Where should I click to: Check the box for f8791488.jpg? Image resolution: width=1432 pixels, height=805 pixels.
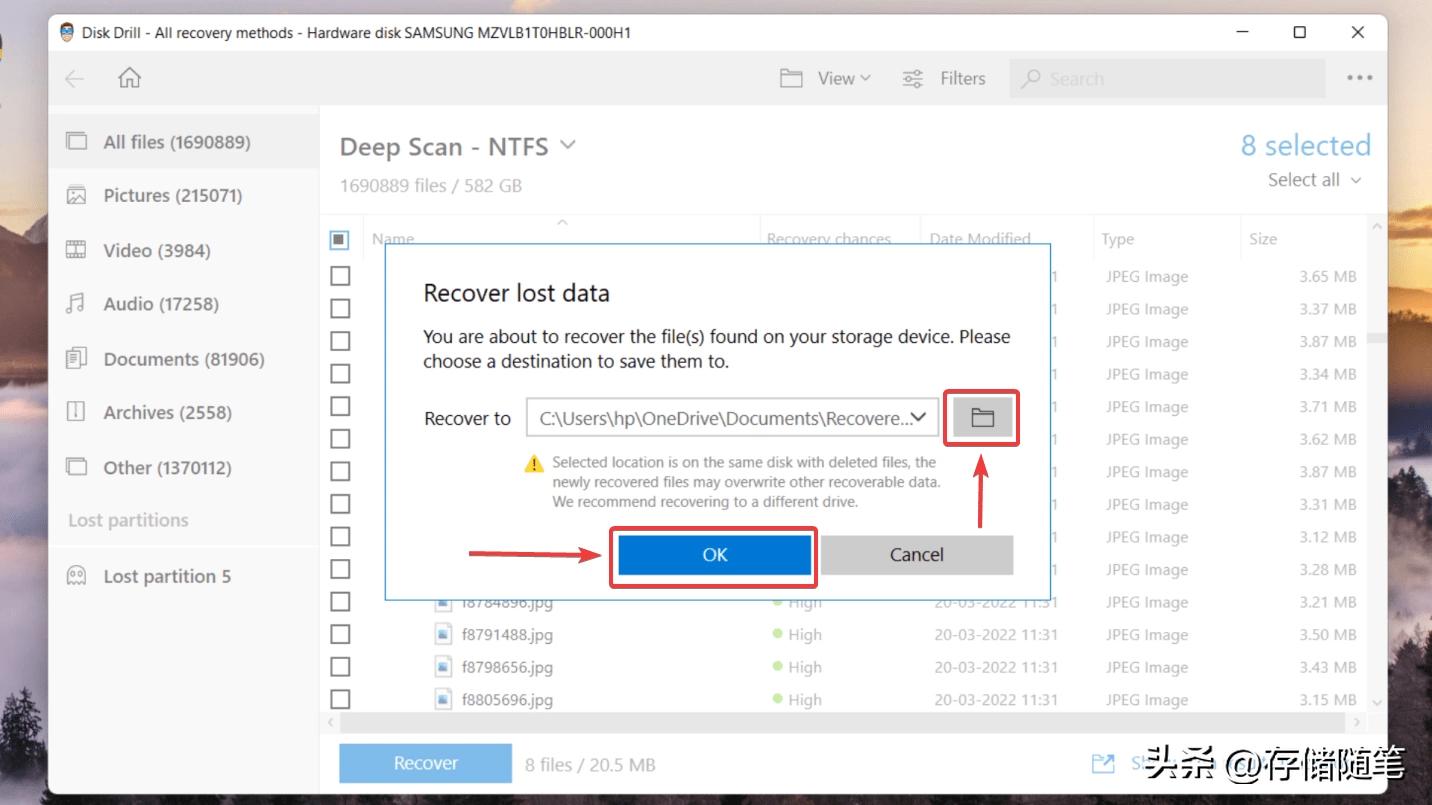click(340, 634)
